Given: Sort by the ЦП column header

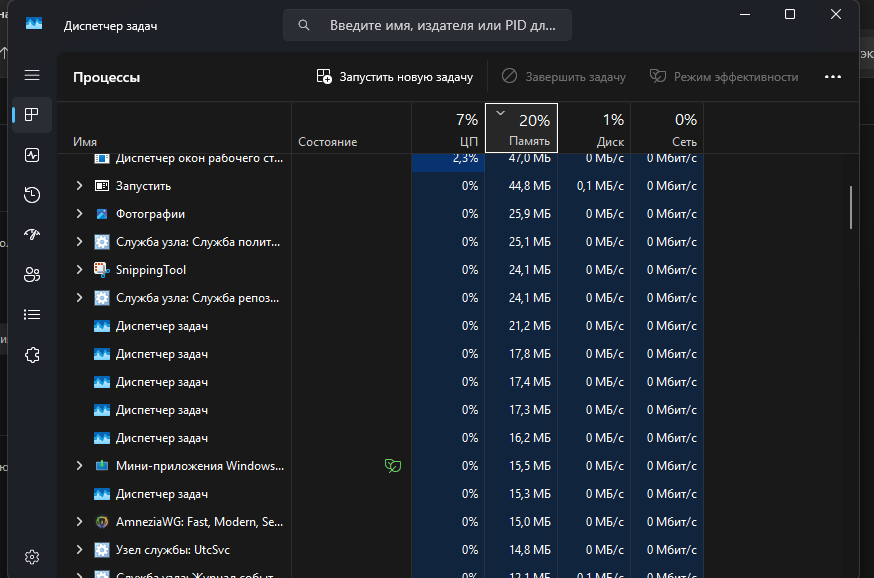Looking at the screenshot, I should pyautogui.click(x=448, y=128).
